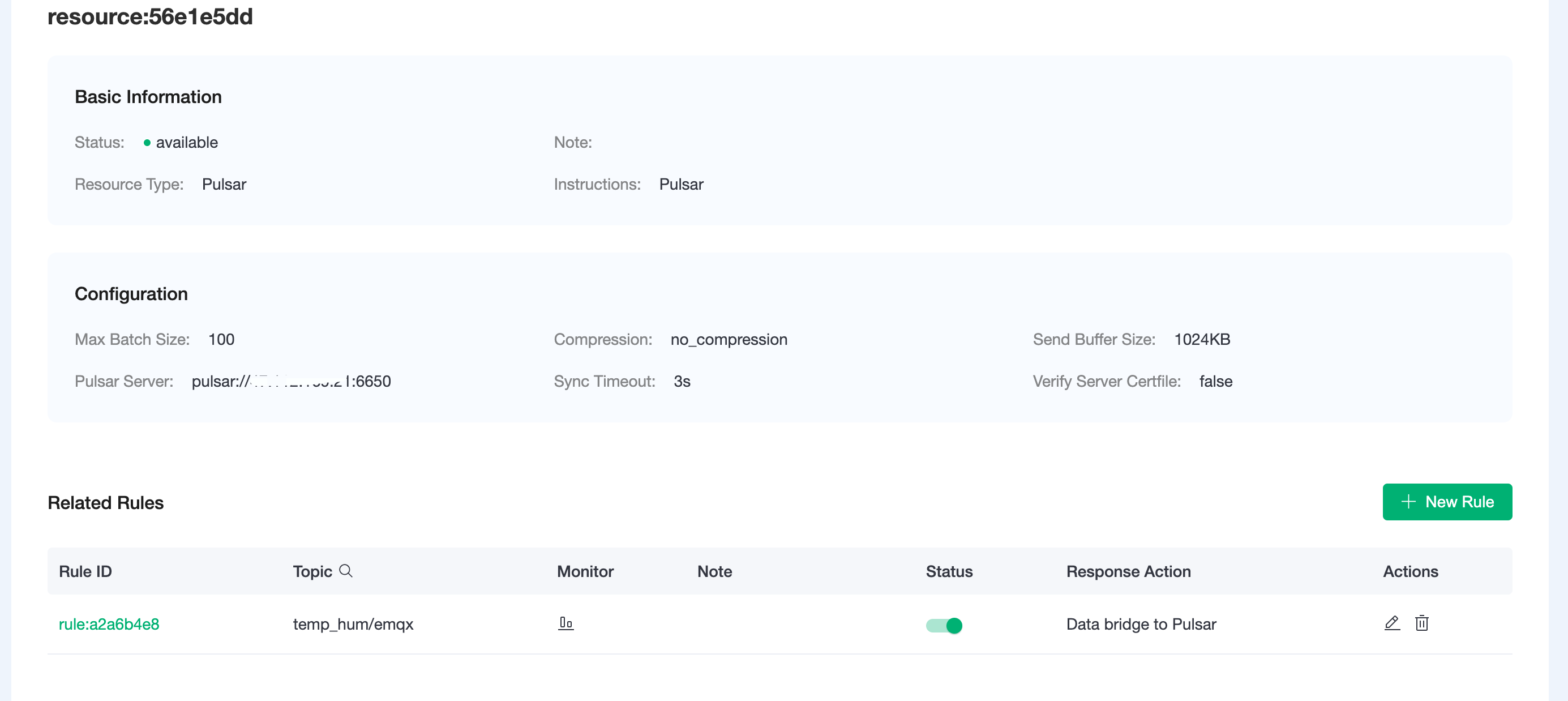The width and height of the screenshot is (1568, 701).
Task: Click the Topic column header text
Action: coord(312,571)
